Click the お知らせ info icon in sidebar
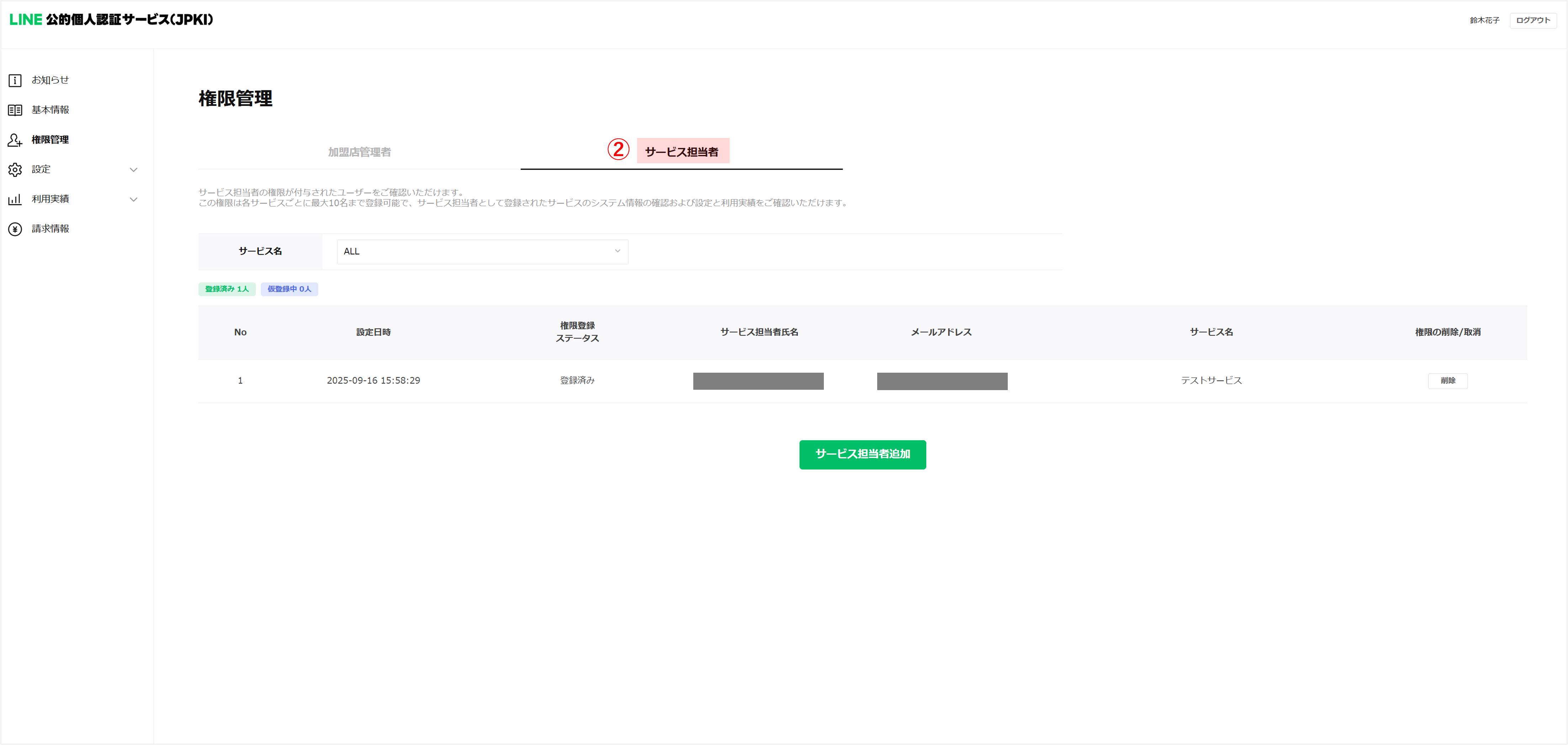The image size is (1568, 745). (15, 80)
